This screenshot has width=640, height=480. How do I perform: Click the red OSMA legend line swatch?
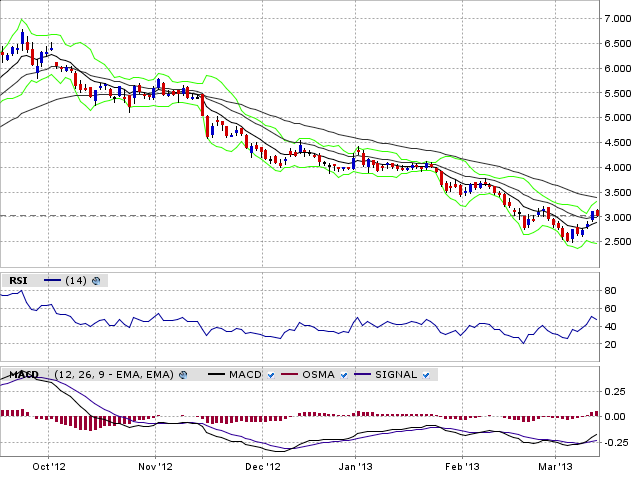click(290, 375)
